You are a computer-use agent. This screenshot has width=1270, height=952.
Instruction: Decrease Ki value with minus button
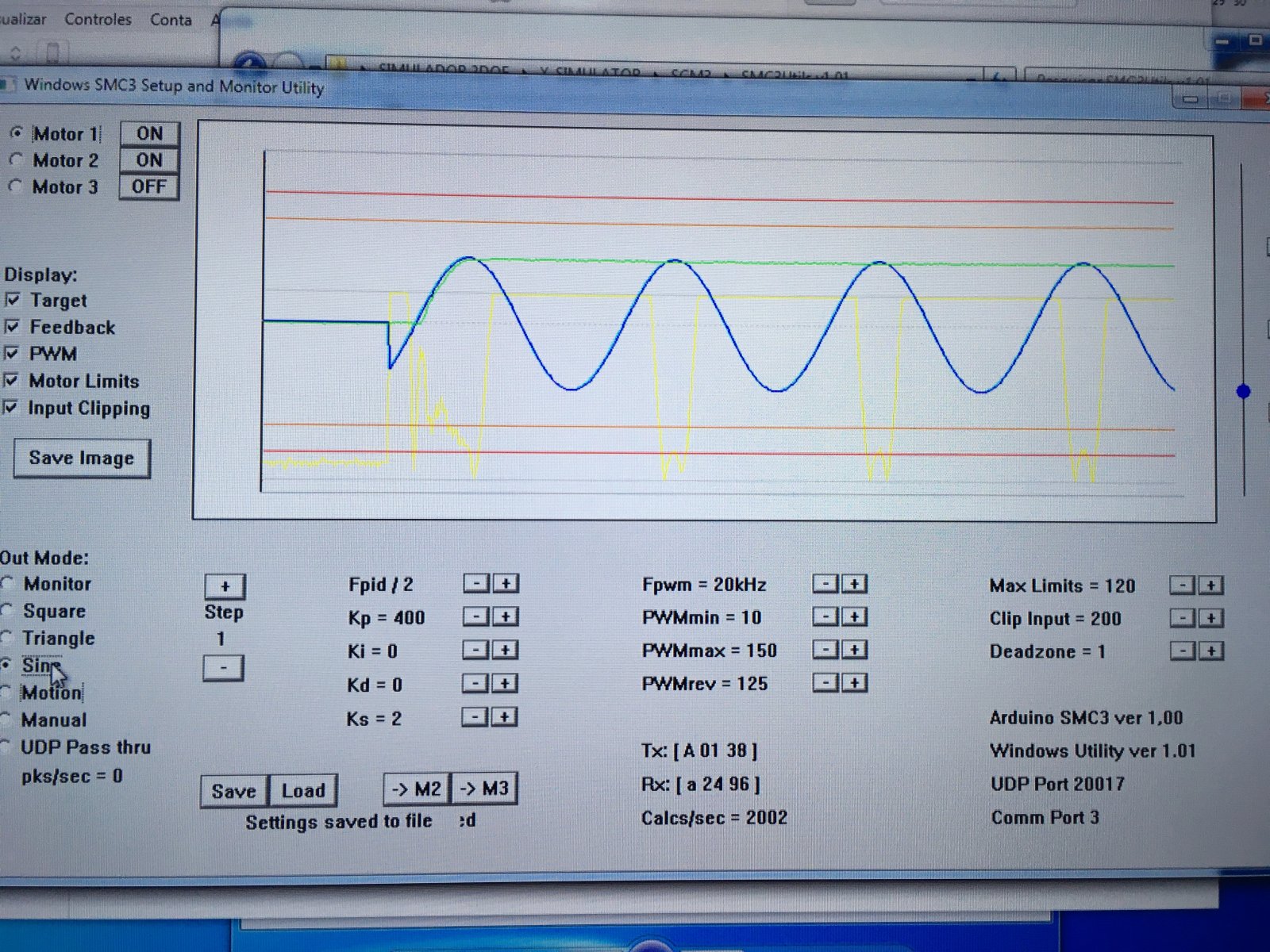475,651
